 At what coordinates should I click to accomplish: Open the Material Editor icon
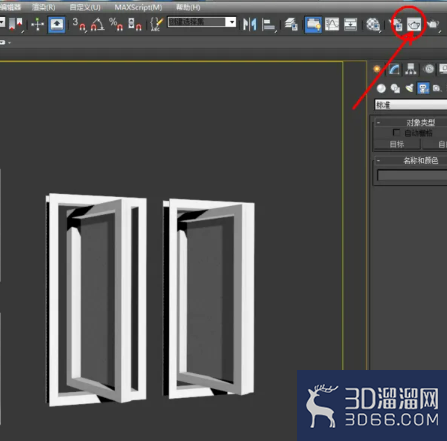pyautogui.click(x=373, y=24)
